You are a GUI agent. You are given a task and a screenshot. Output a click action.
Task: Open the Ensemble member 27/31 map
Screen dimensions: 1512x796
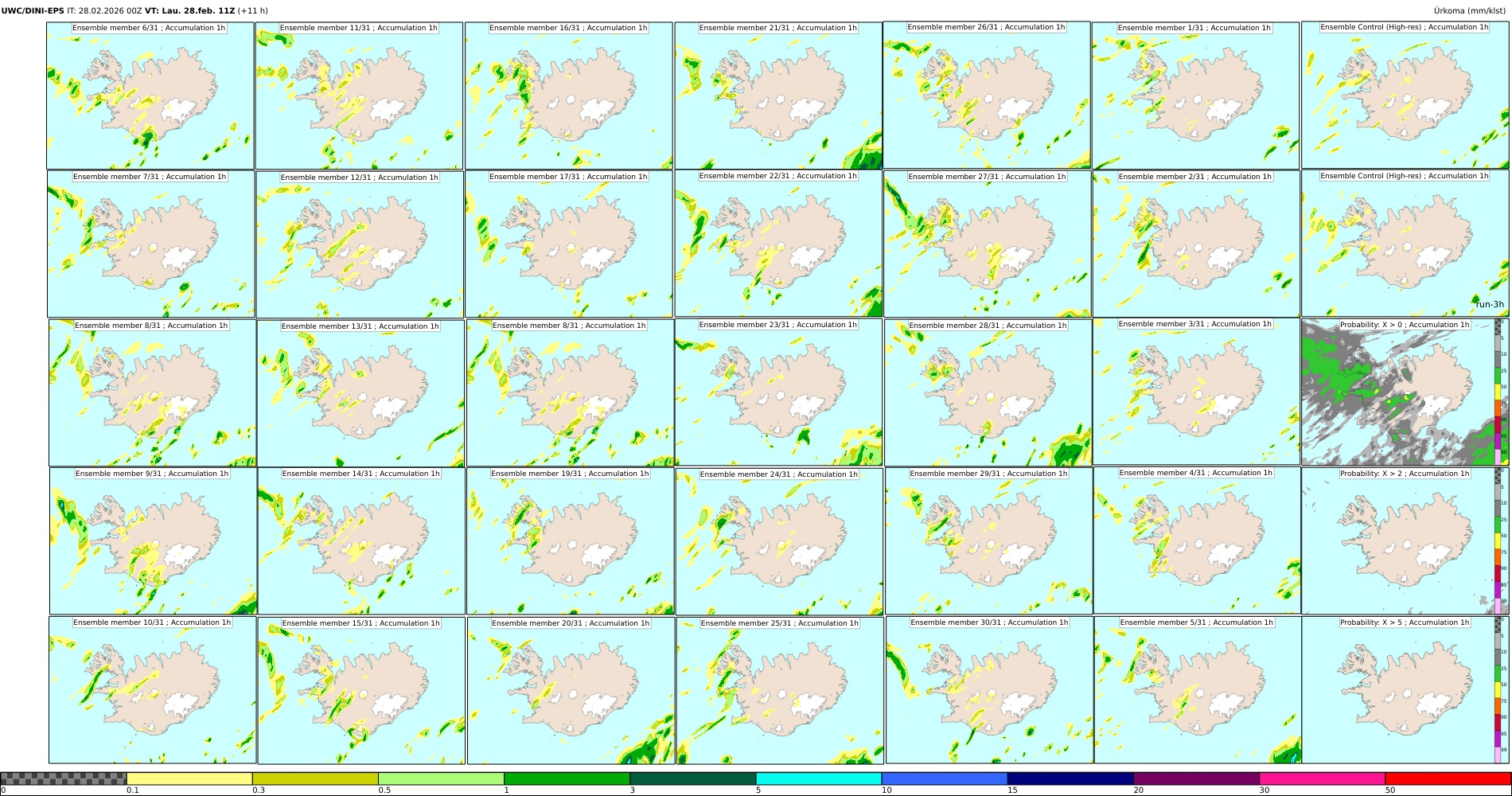(988, 244)
